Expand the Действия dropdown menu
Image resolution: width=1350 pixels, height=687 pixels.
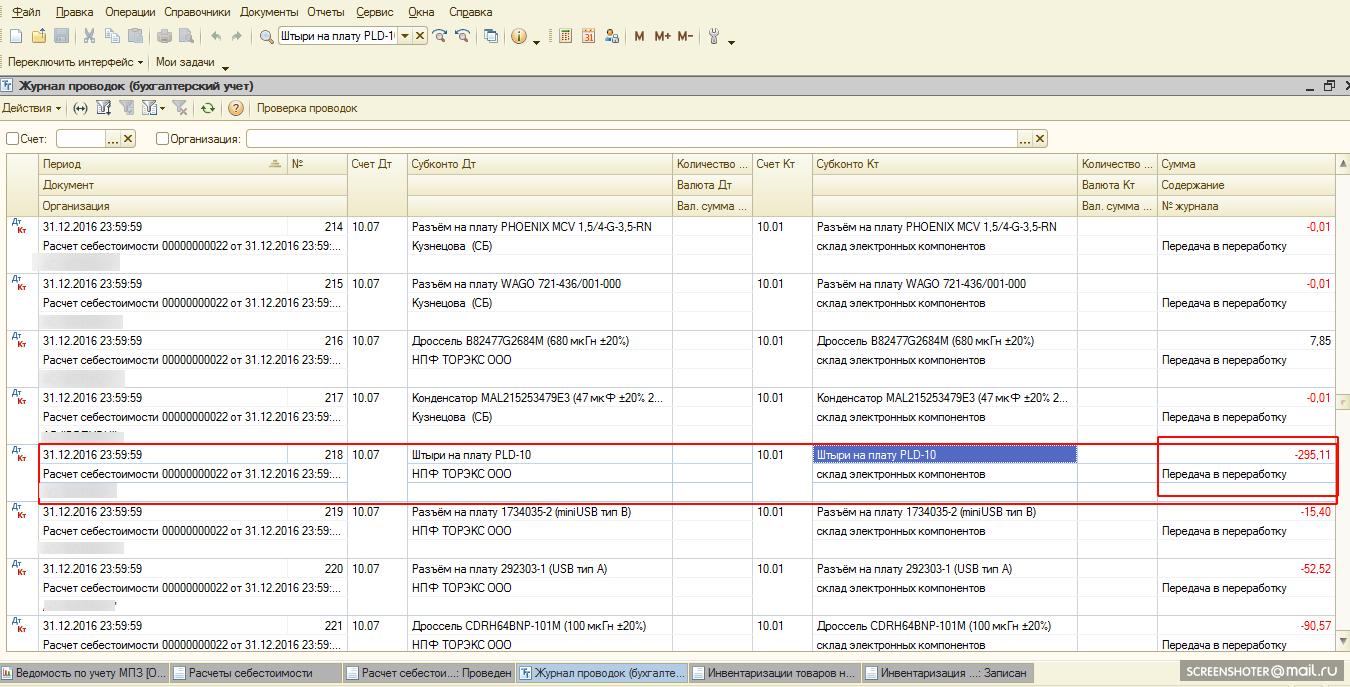[31, 108]
